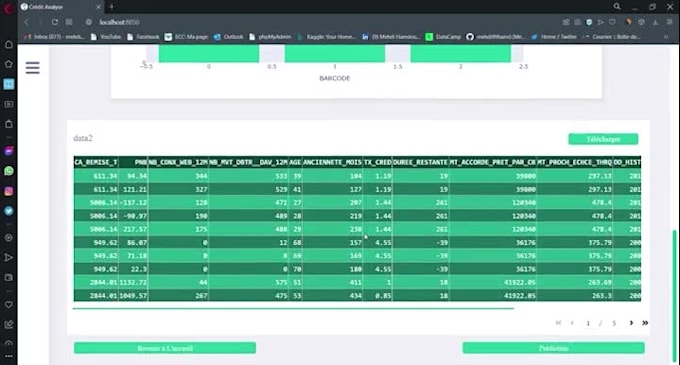Image resolution: width=680 pixels, height=365 pixels.
Task: Close the Credit Analyzer tab
Action: point(98,7)
